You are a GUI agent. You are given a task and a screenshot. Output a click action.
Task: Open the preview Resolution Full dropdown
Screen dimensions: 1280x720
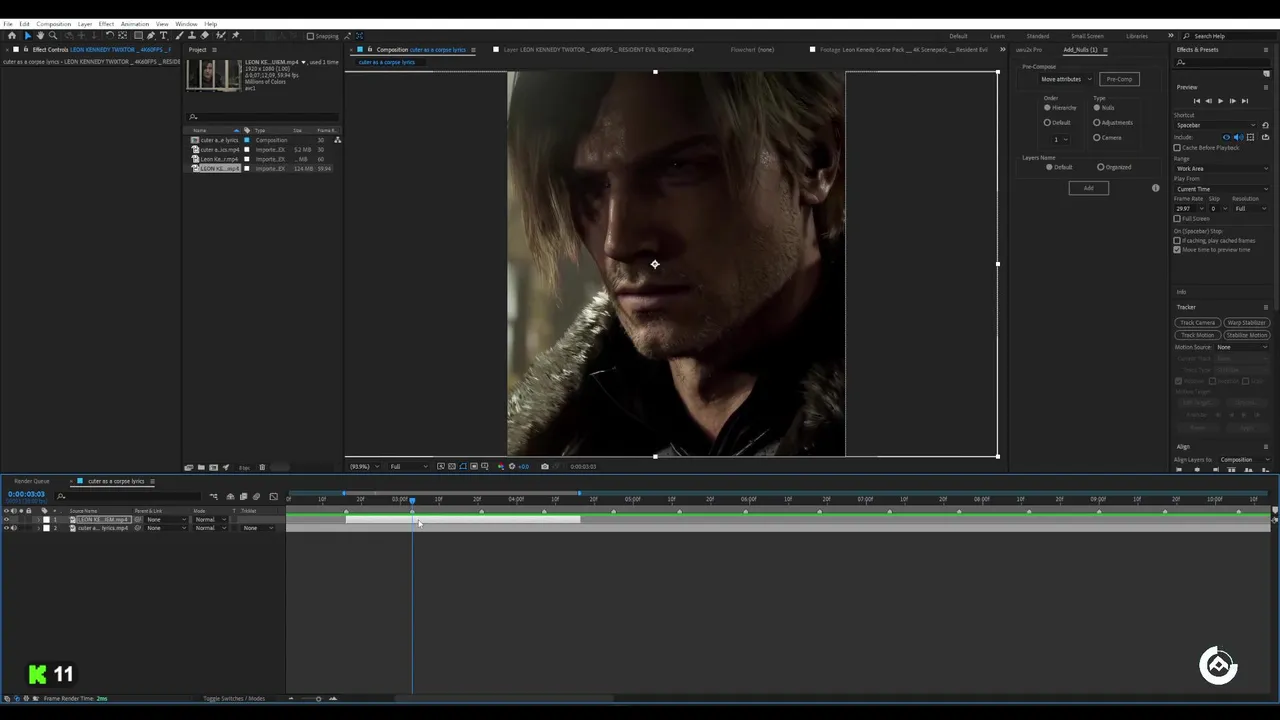[1251, 209]
